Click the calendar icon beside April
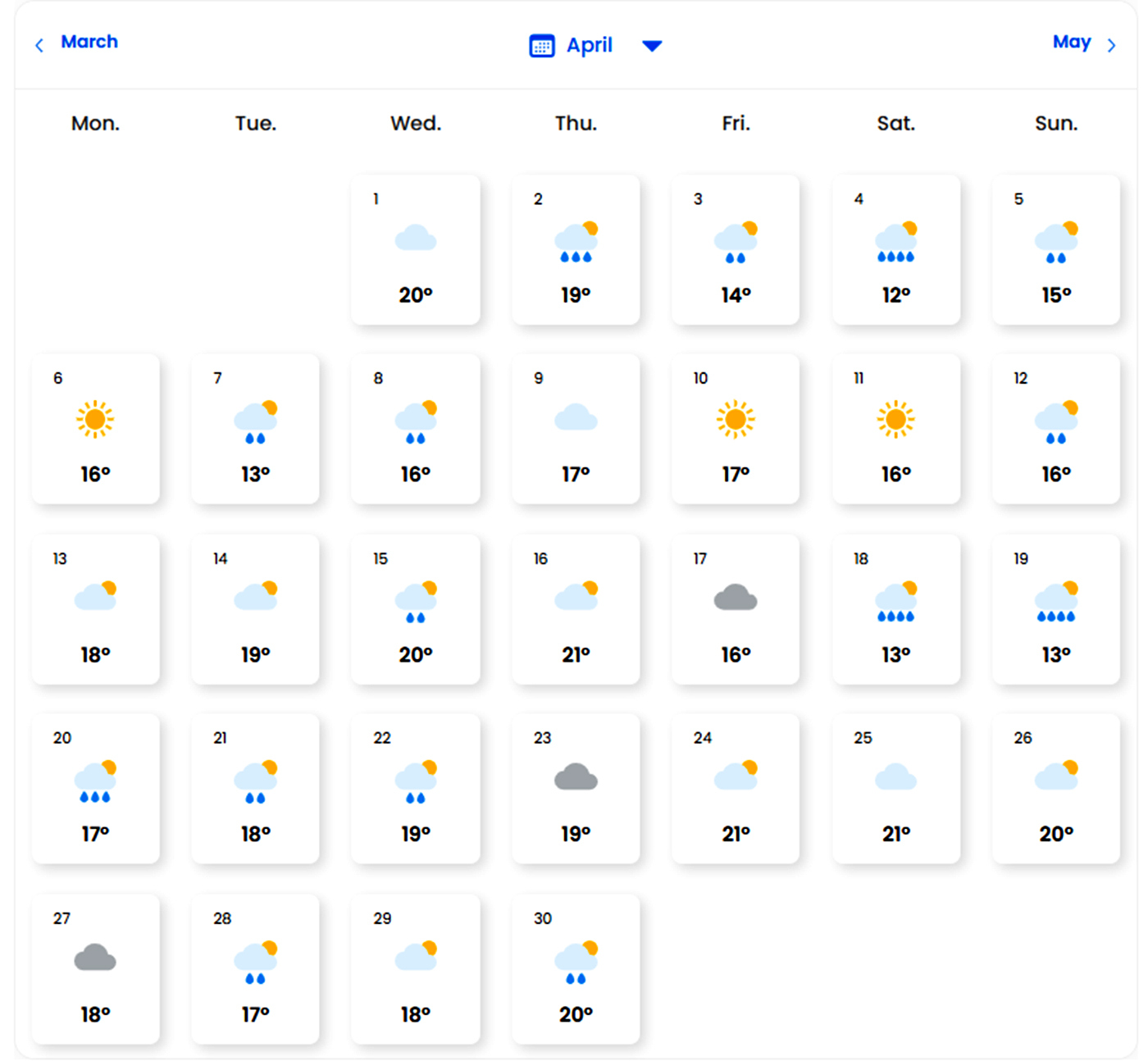The image size is (1148, 1061). click(x=541, y=46)
